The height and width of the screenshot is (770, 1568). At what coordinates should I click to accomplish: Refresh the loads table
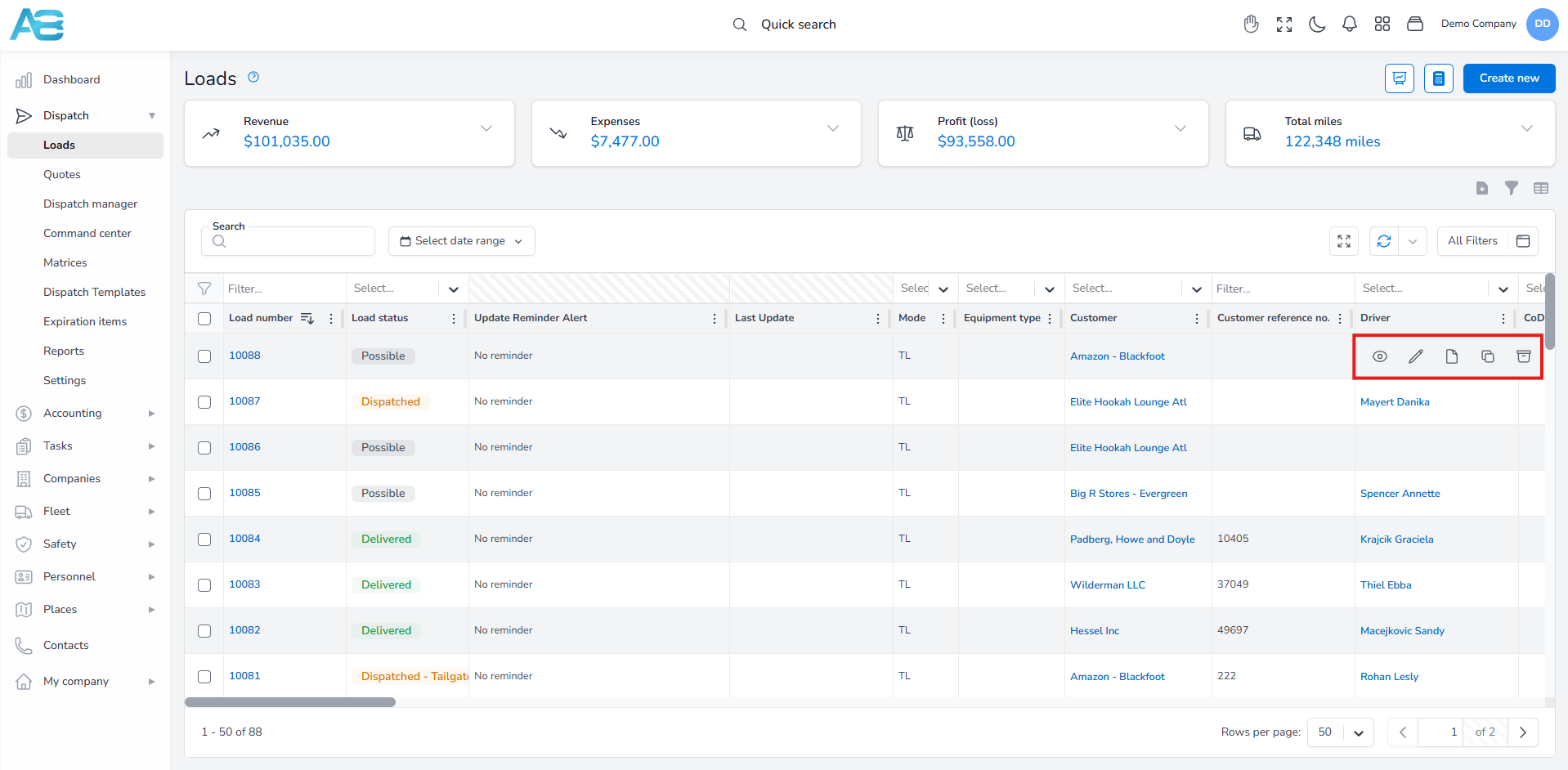tap(1384, 241)
